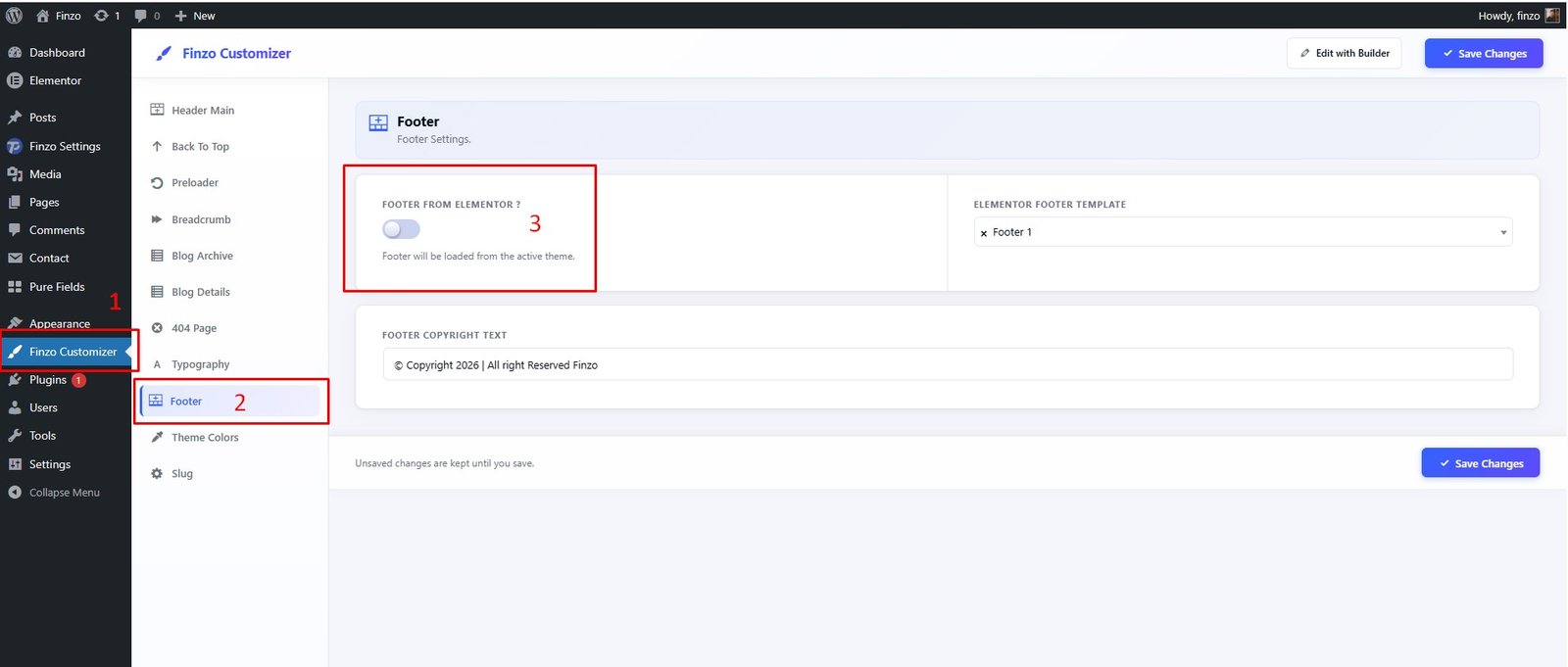The image size is (1568, 667).
Task: Click the Dashboard gauge icon
Action: pos(15,53)
